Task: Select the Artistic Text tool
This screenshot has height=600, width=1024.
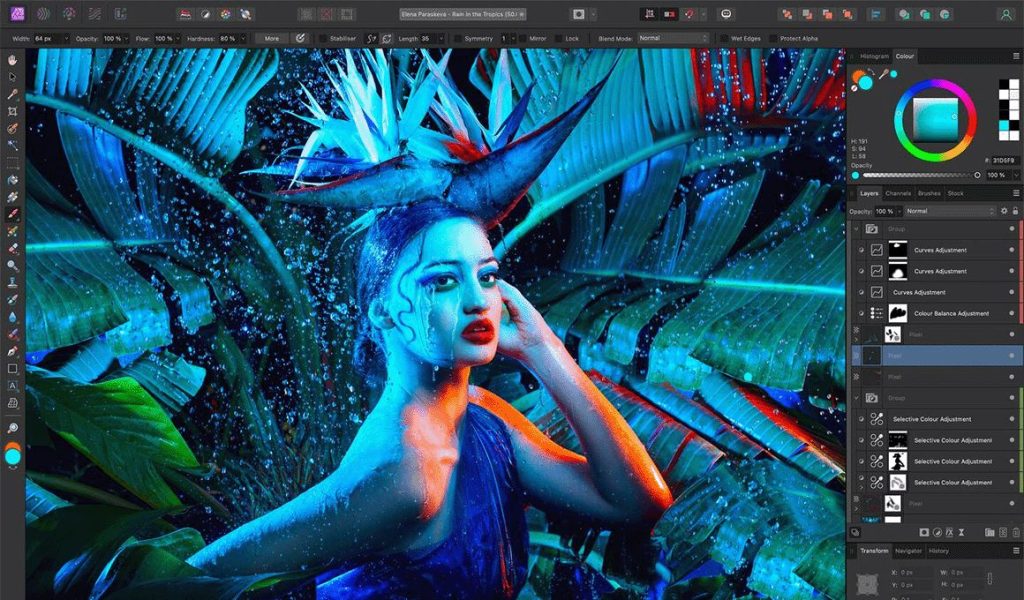Action: click(x=12, y=386)
